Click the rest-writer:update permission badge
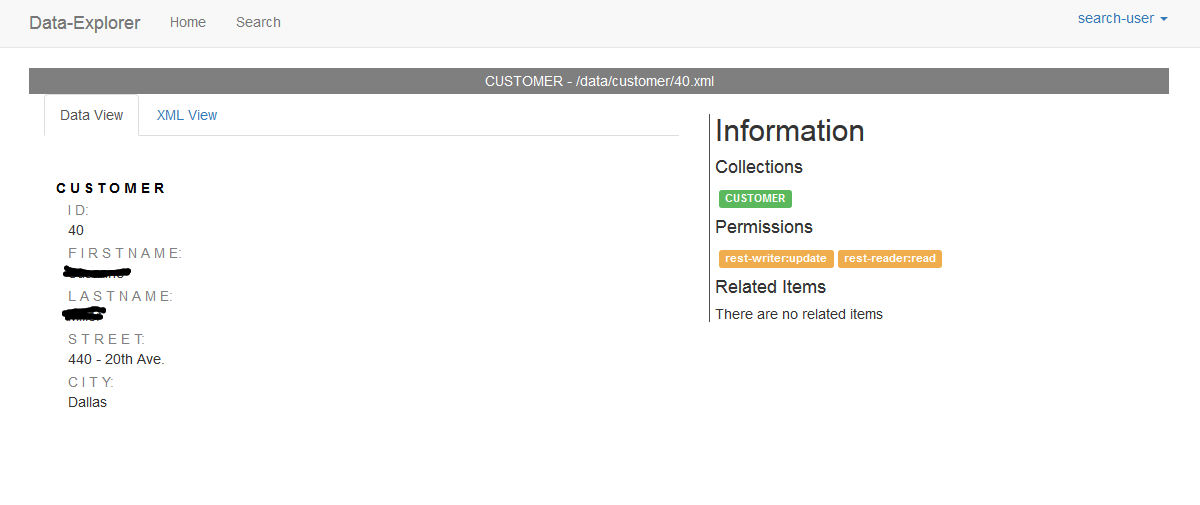Viewport: 1200px width, 505px height. click(776, 258)
